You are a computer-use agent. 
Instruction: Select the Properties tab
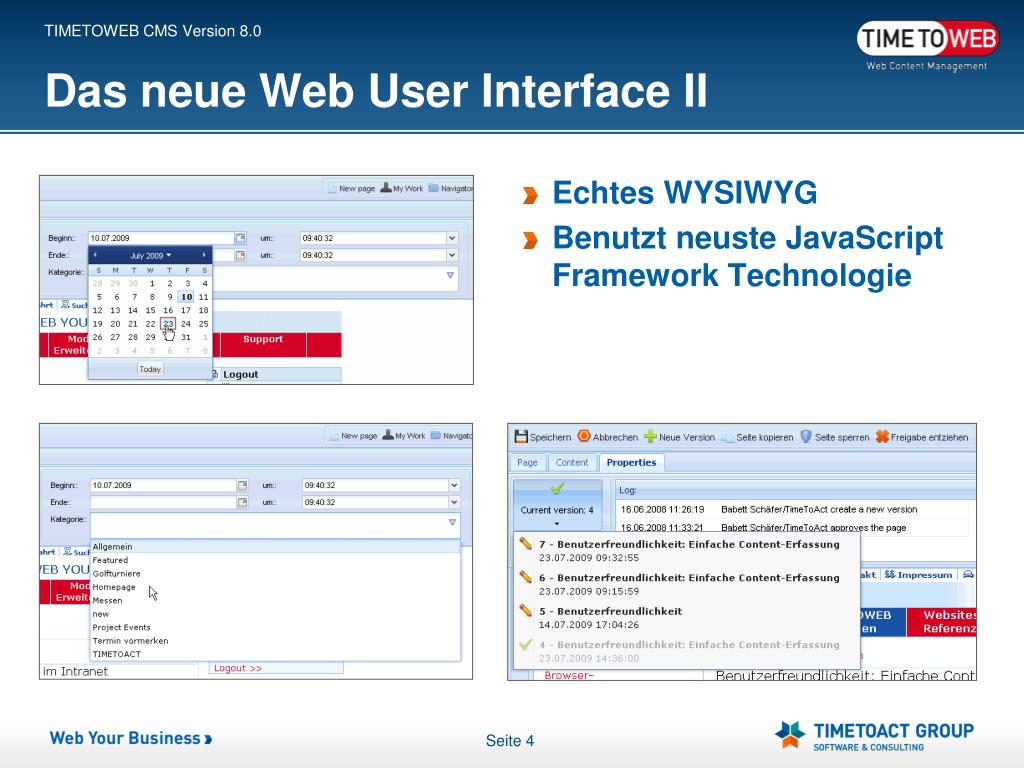point(631,462)
